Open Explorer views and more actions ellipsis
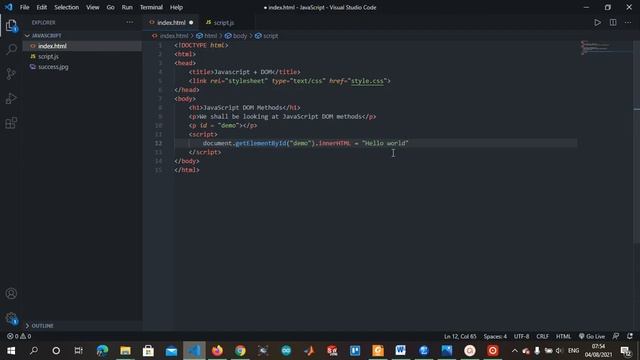The height and width of the screenshot is (360, 640). pyautogui.click(x=129, y=22)
